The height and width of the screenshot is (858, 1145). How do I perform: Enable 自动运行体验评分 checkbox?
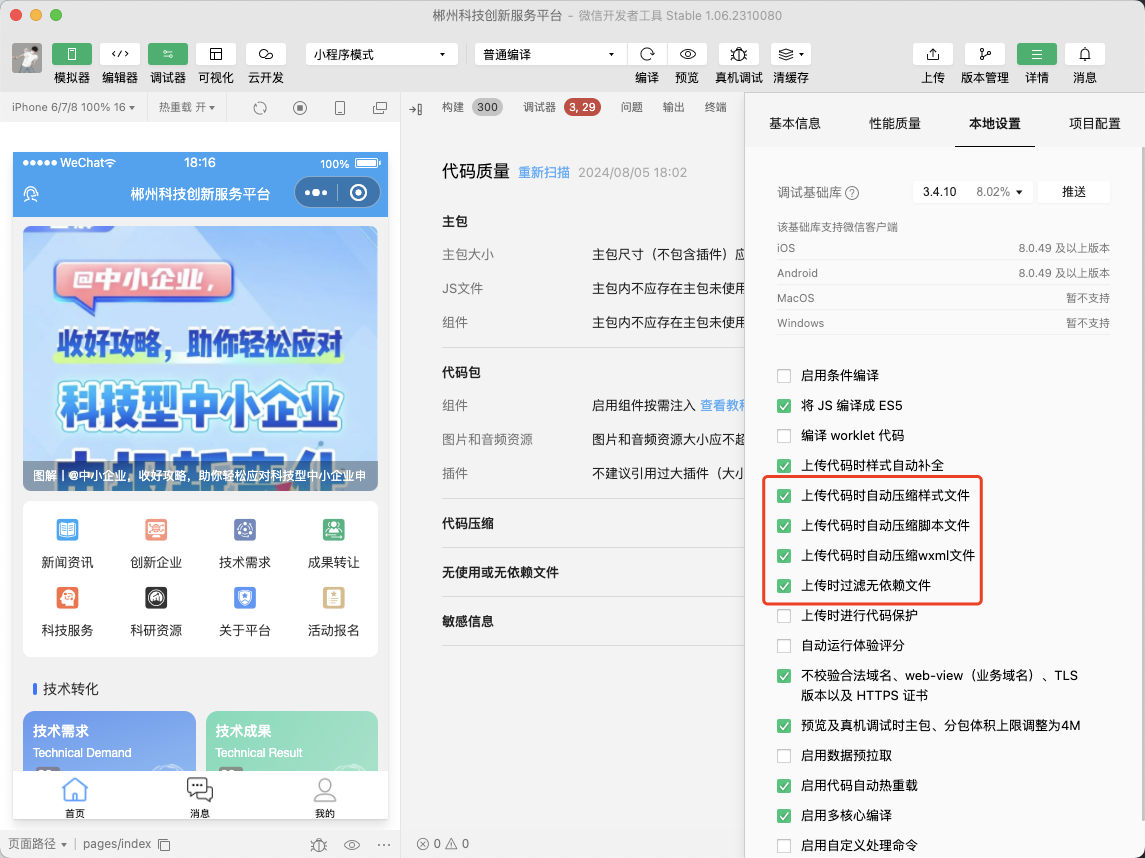pyautogui.click(x=784, y=646)
